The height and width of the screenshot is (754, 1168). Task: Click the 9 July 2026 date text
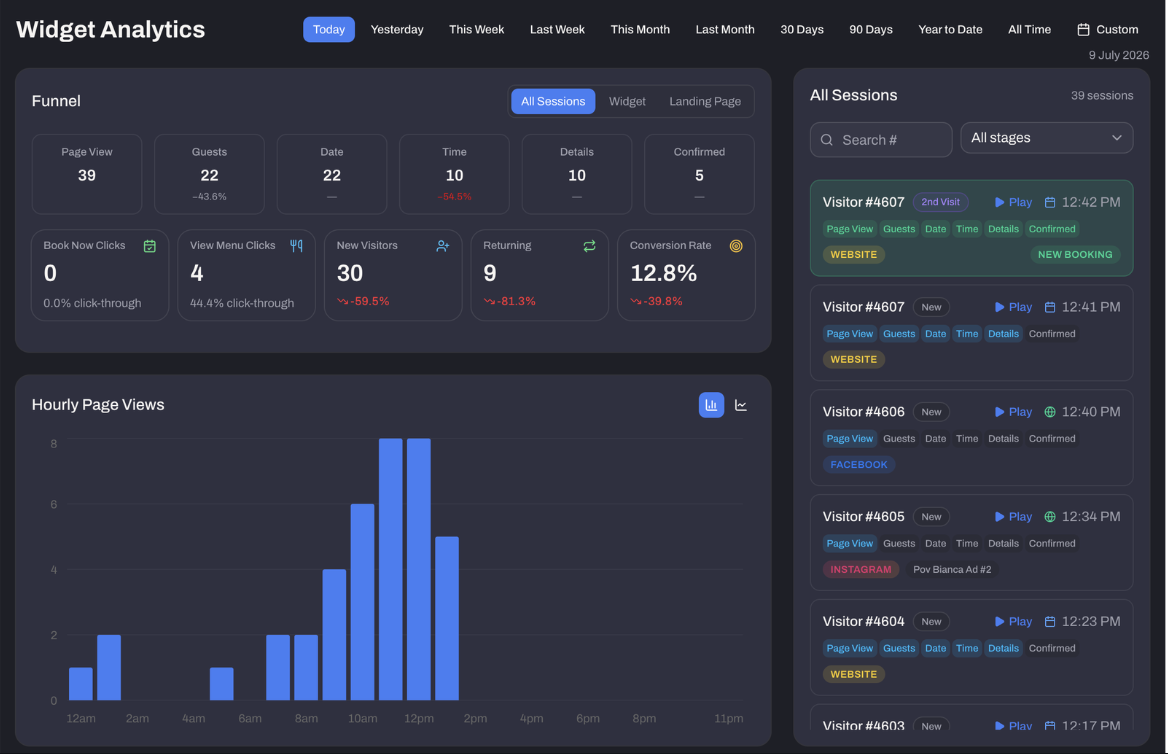(x=1118, y=56)
